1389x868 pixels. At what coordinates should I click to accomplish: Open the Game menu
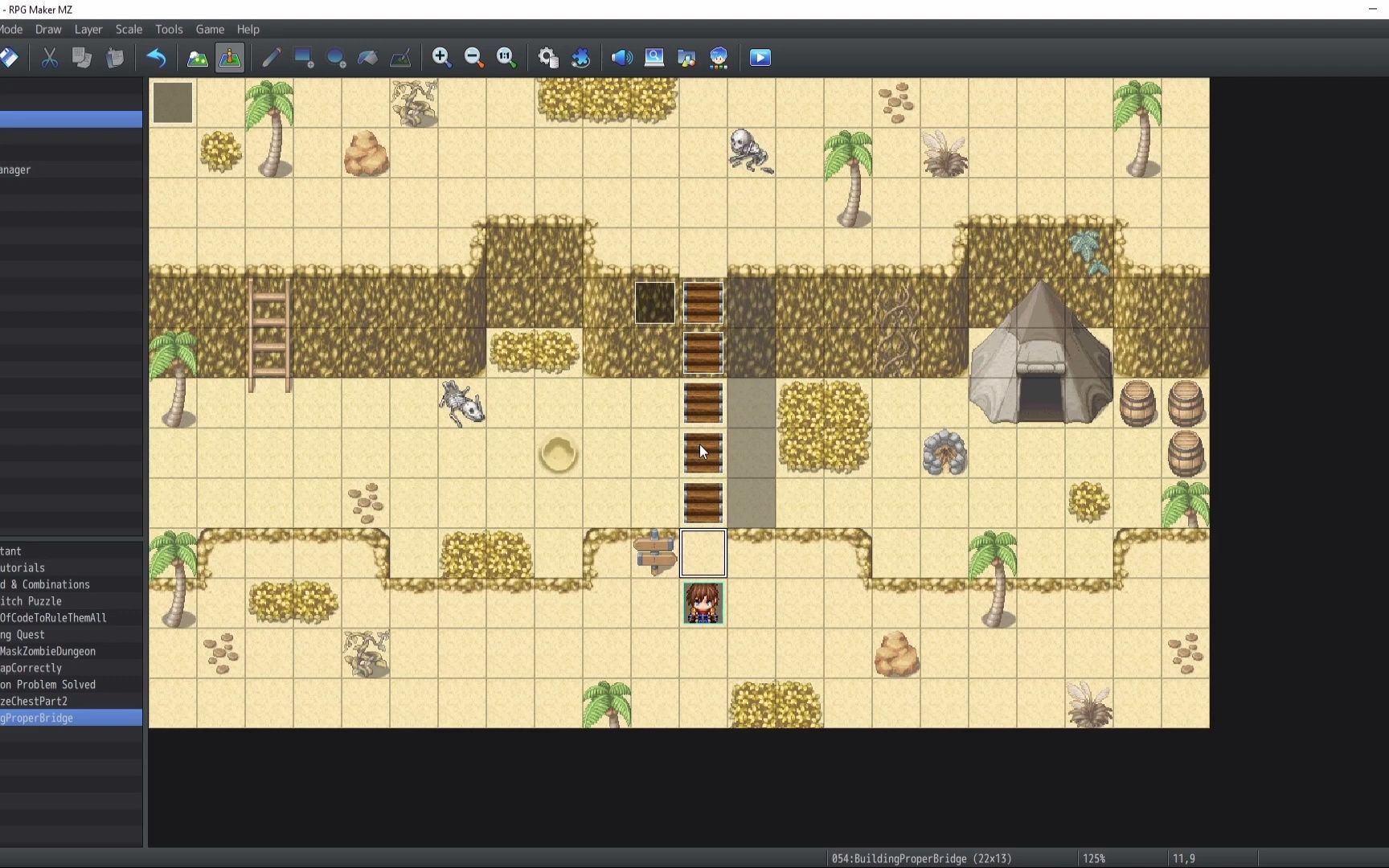(x=210, y=29)
